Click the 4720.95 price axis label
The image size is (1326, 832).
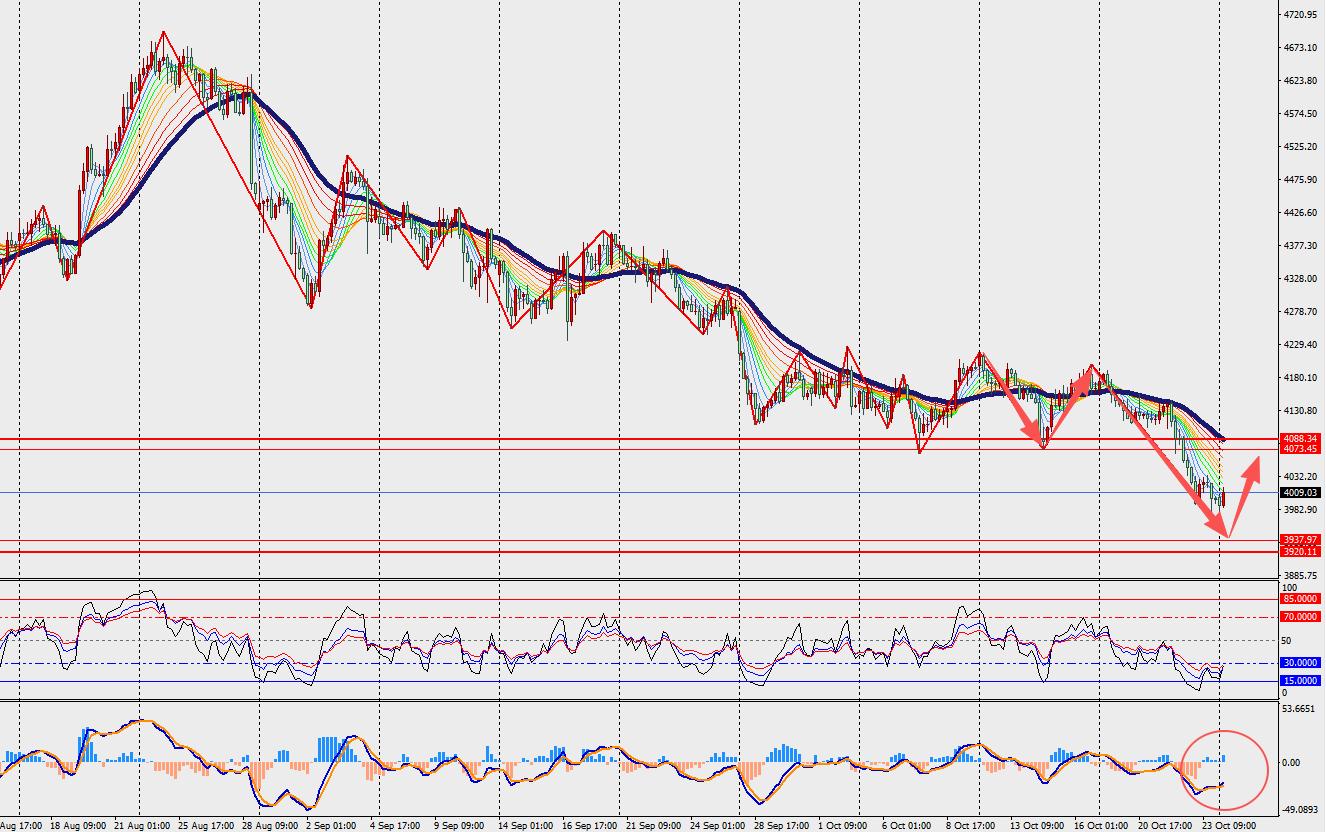1302,15
